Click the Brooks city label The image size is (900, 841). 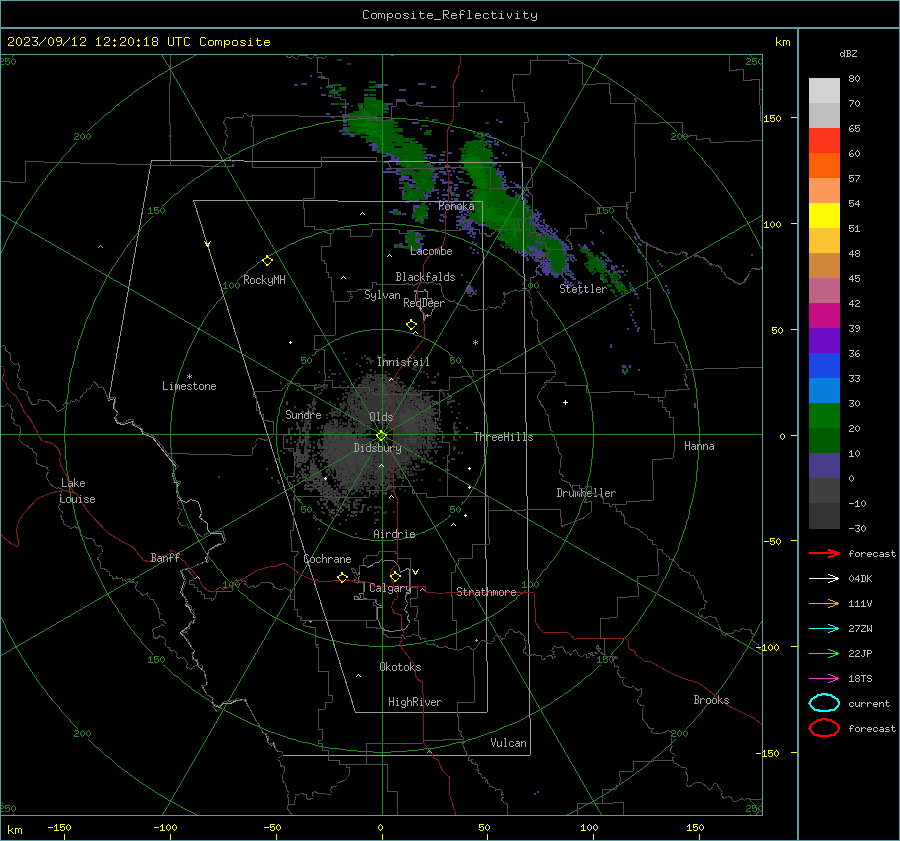tap(711, 700)
